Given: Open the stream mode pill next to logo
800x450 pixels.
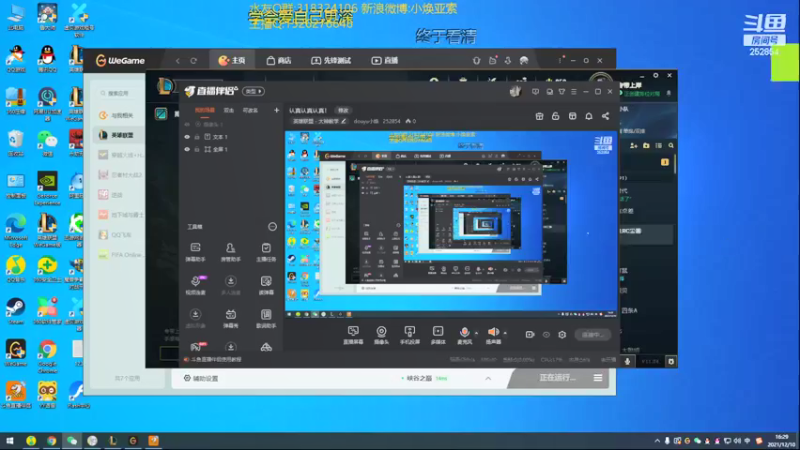Looking at the screenshot, I should [x=253, y=91].
